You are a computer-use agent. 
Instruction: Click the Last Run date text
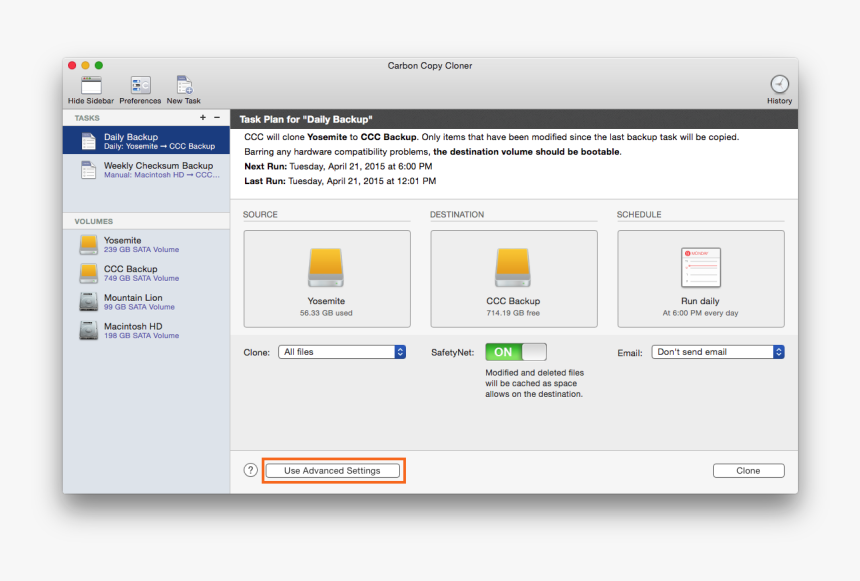click(362, 181)
